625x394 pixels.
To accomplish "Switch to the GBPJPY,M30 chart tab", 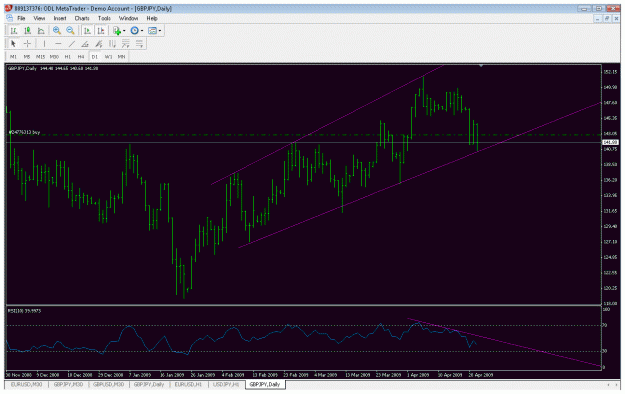I will tap(68, 385).
